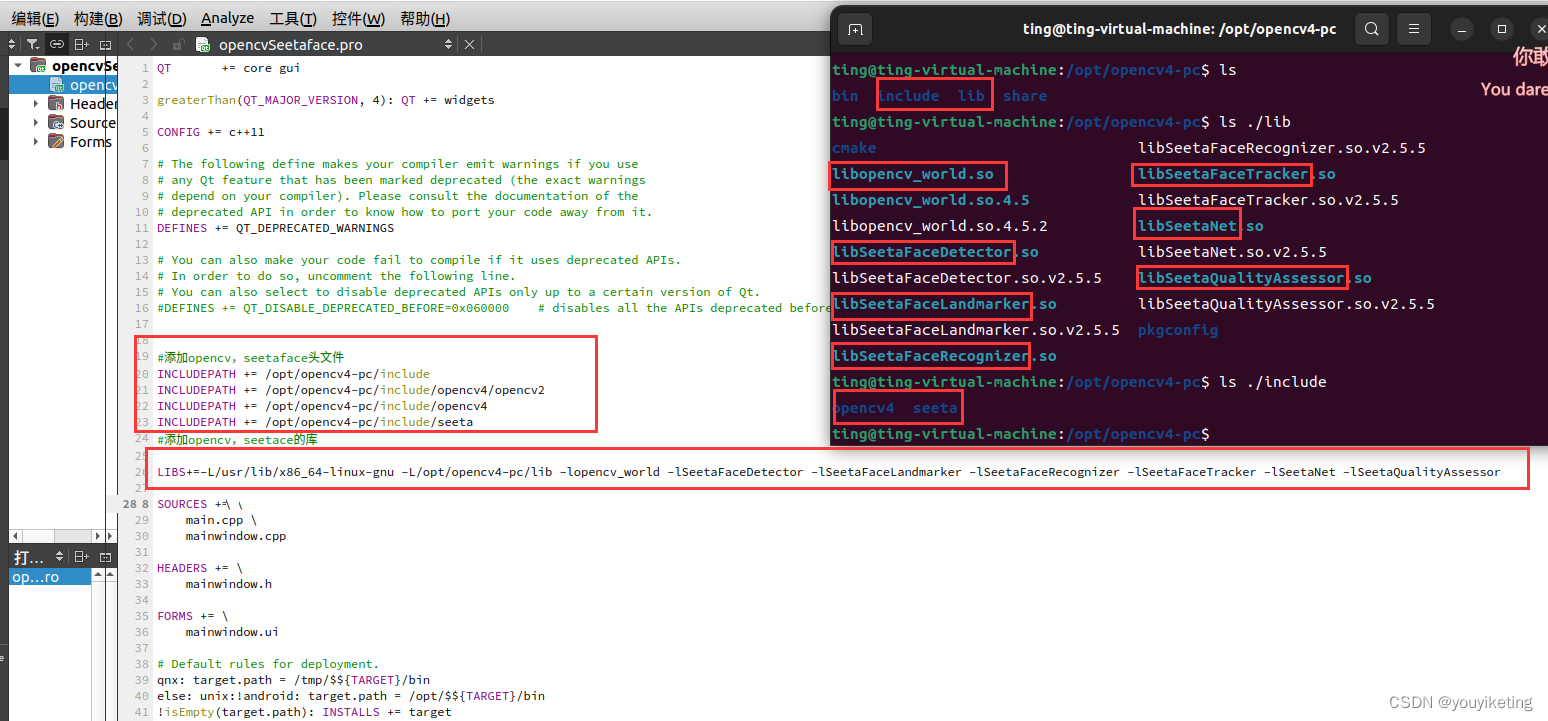Click INCLUDEPATH line ending in opencv4/opencv2

coord(351,390)
